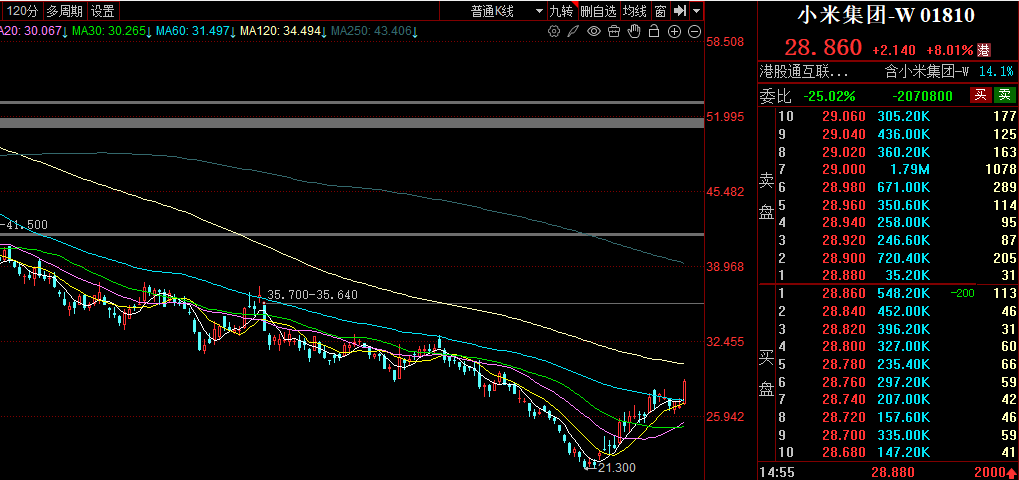This screenshot has width=1019, height=480.
Task: Select the drawing pen tool icon
Action: click(x=573, y=31)
